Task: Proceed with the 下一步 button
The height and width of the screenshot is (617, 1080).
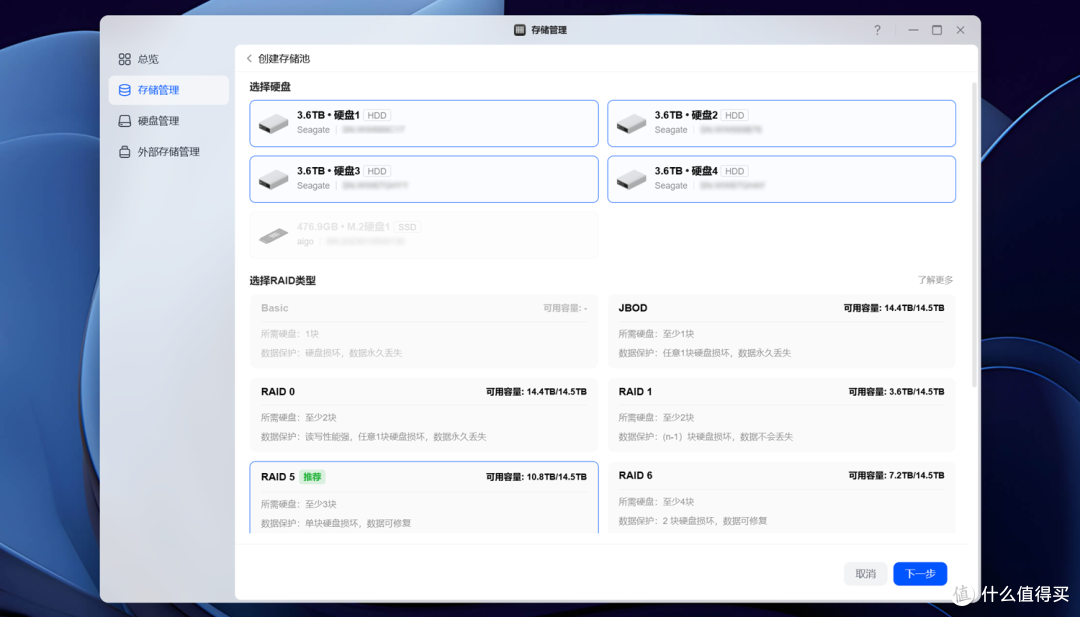Action: tap(920, 574)
